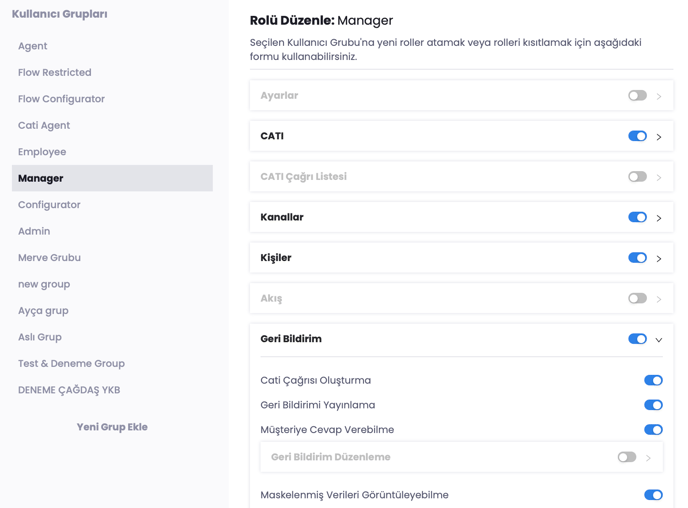The height and width of the screenshot is (508, 688).
Task: Select the Test & Deneme Group entry
Action: point(71,364)
